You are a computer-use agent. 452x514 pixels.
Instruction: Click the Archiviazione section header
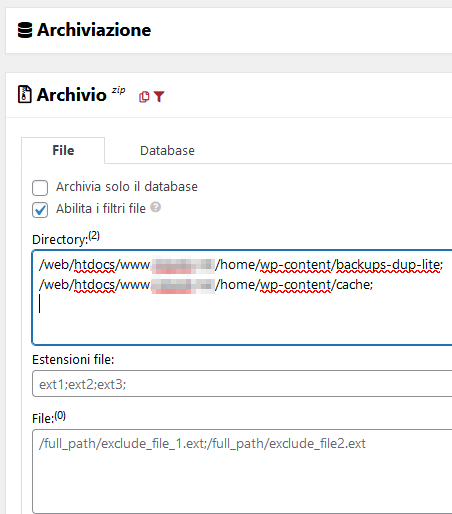tap(94, 30)
